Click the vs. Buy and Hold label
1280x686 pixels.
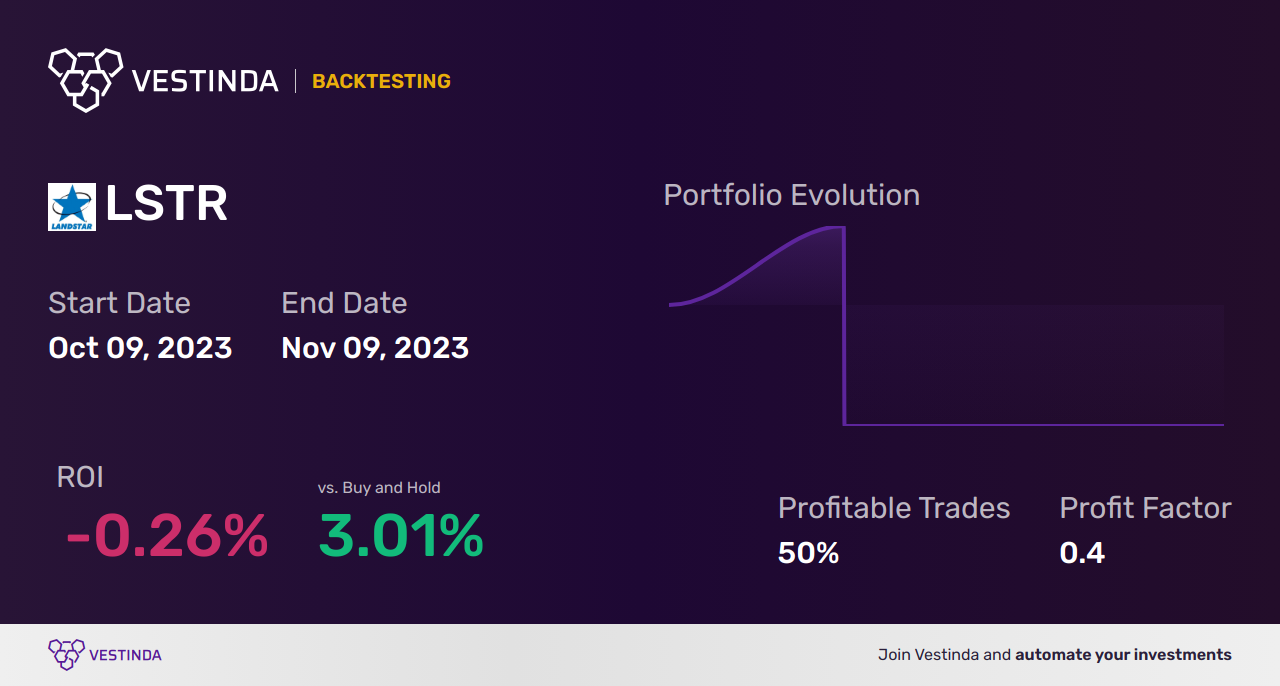pos(379,488)
